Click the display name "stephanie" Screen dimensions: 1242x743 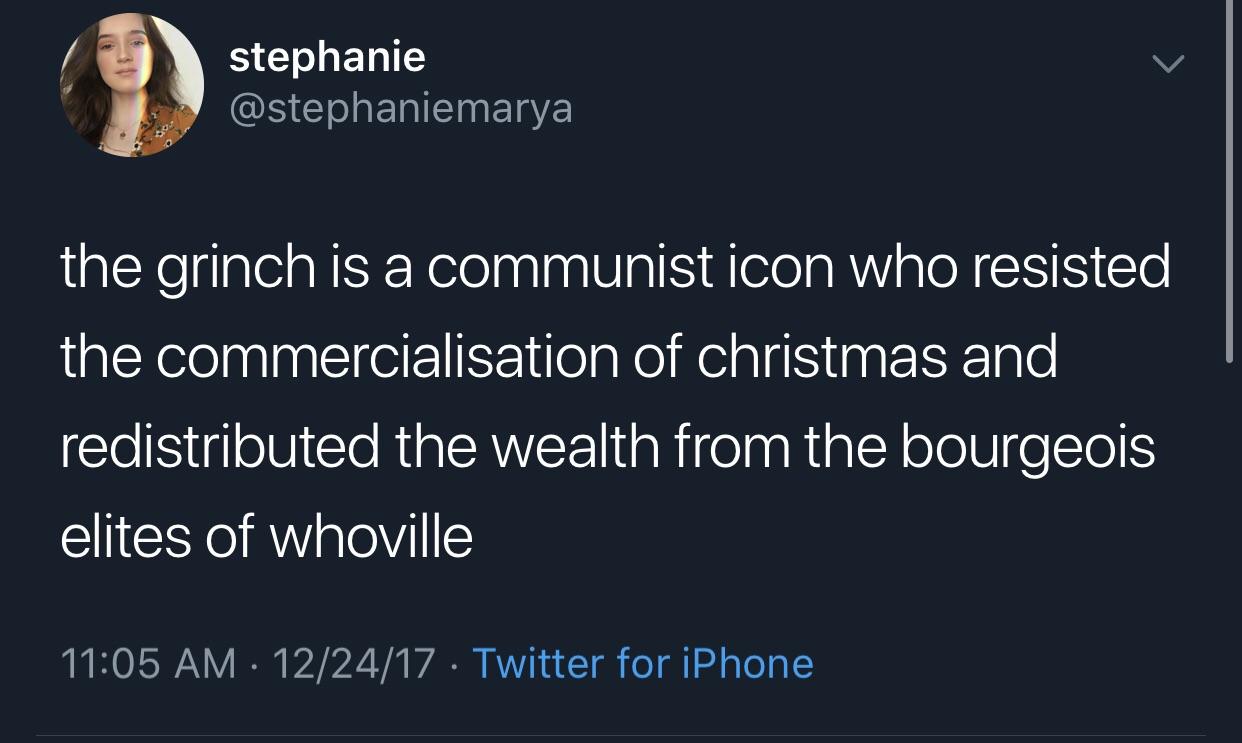(327, 56)
